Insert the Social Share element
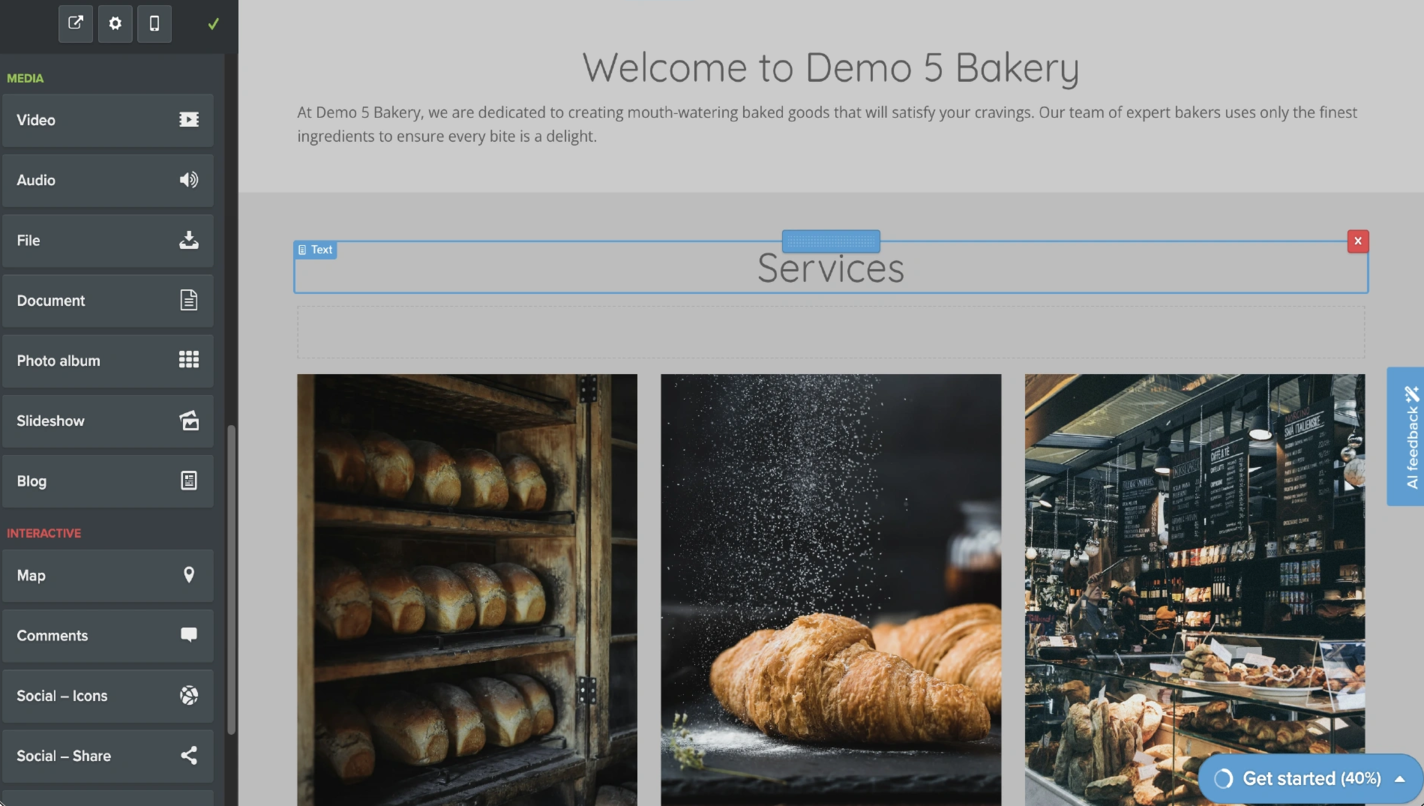The image size is (1424, 806). pyautogui.click(x=107, y=755)
